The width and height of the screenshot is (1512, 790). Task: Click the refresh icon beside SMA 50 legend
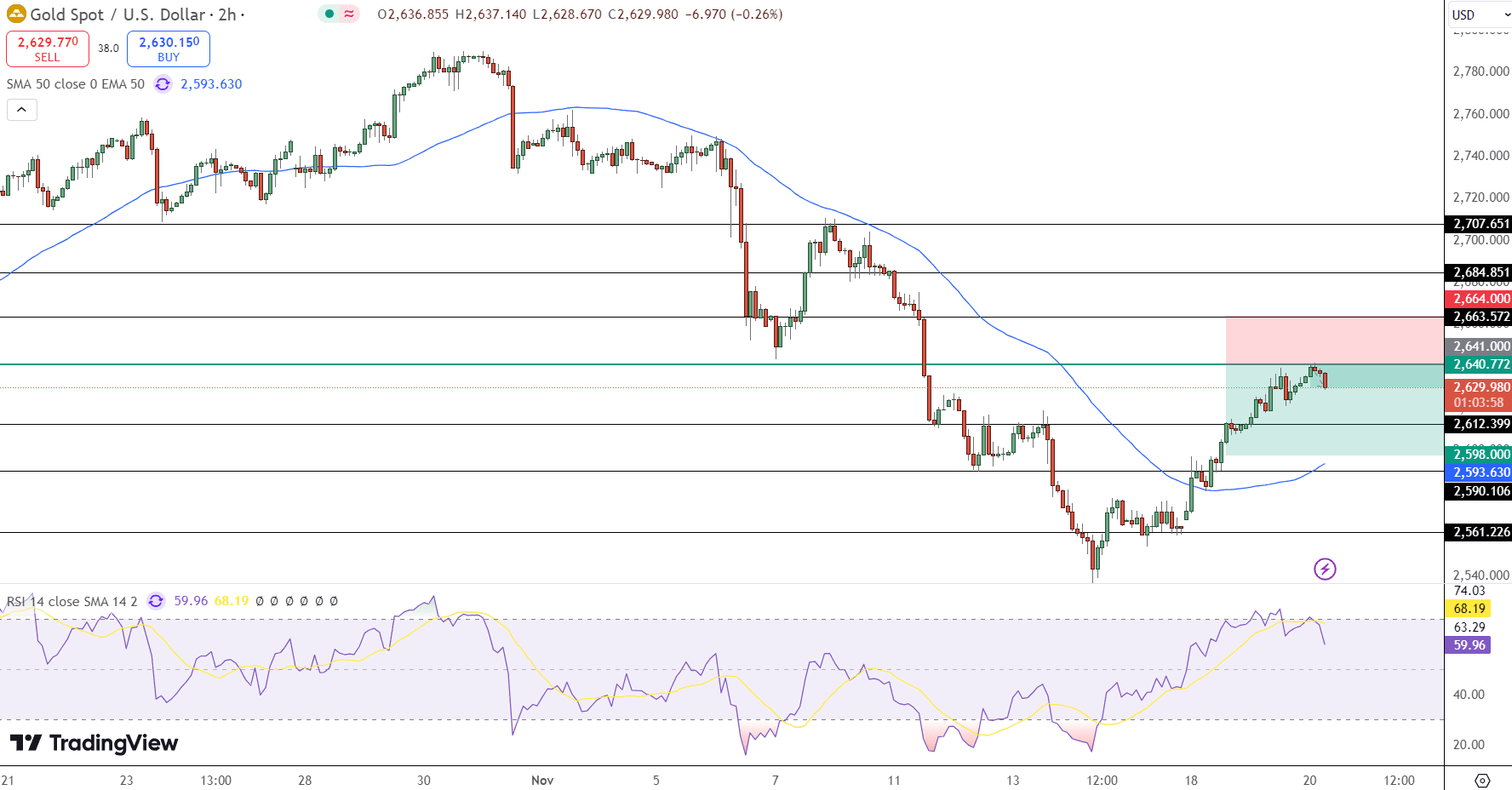pyautogui.click(x=163, y=84)
